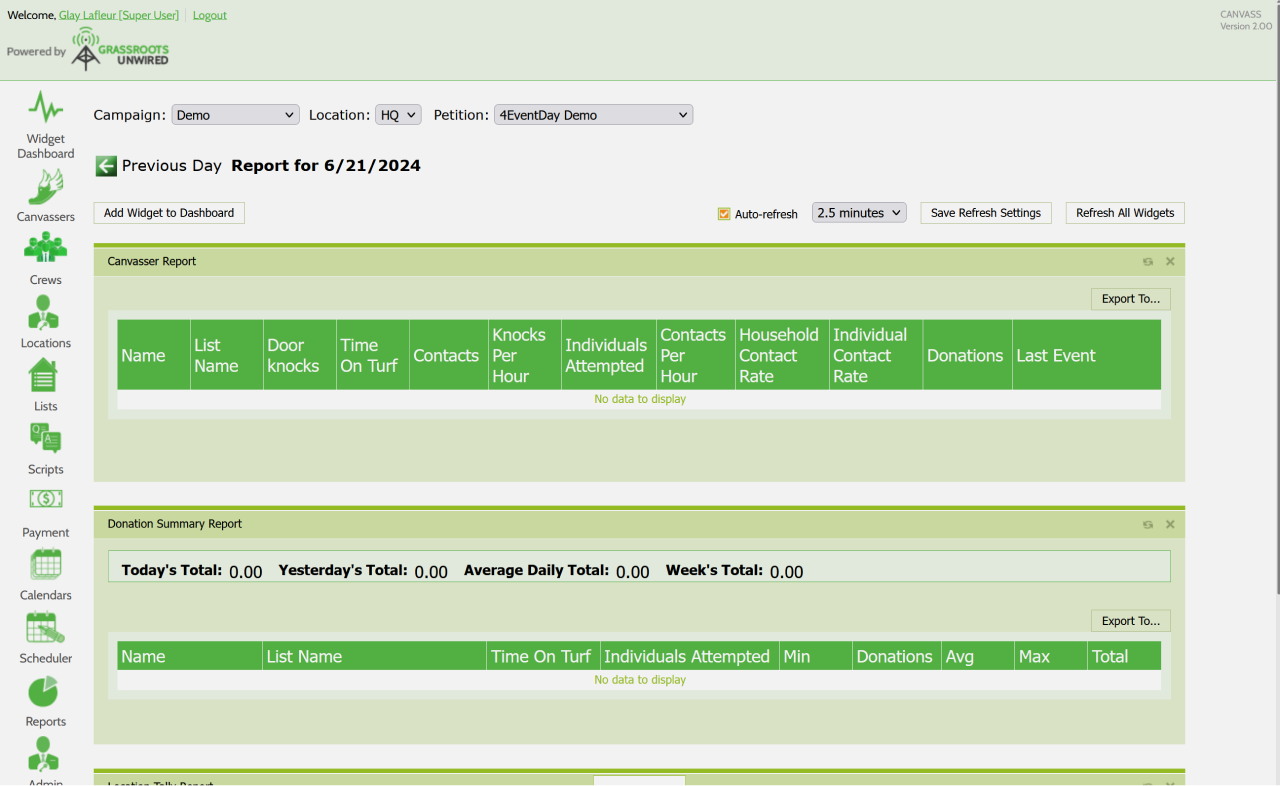Open the Petition dropdown
1280x786 pixels.
point(593,115)
